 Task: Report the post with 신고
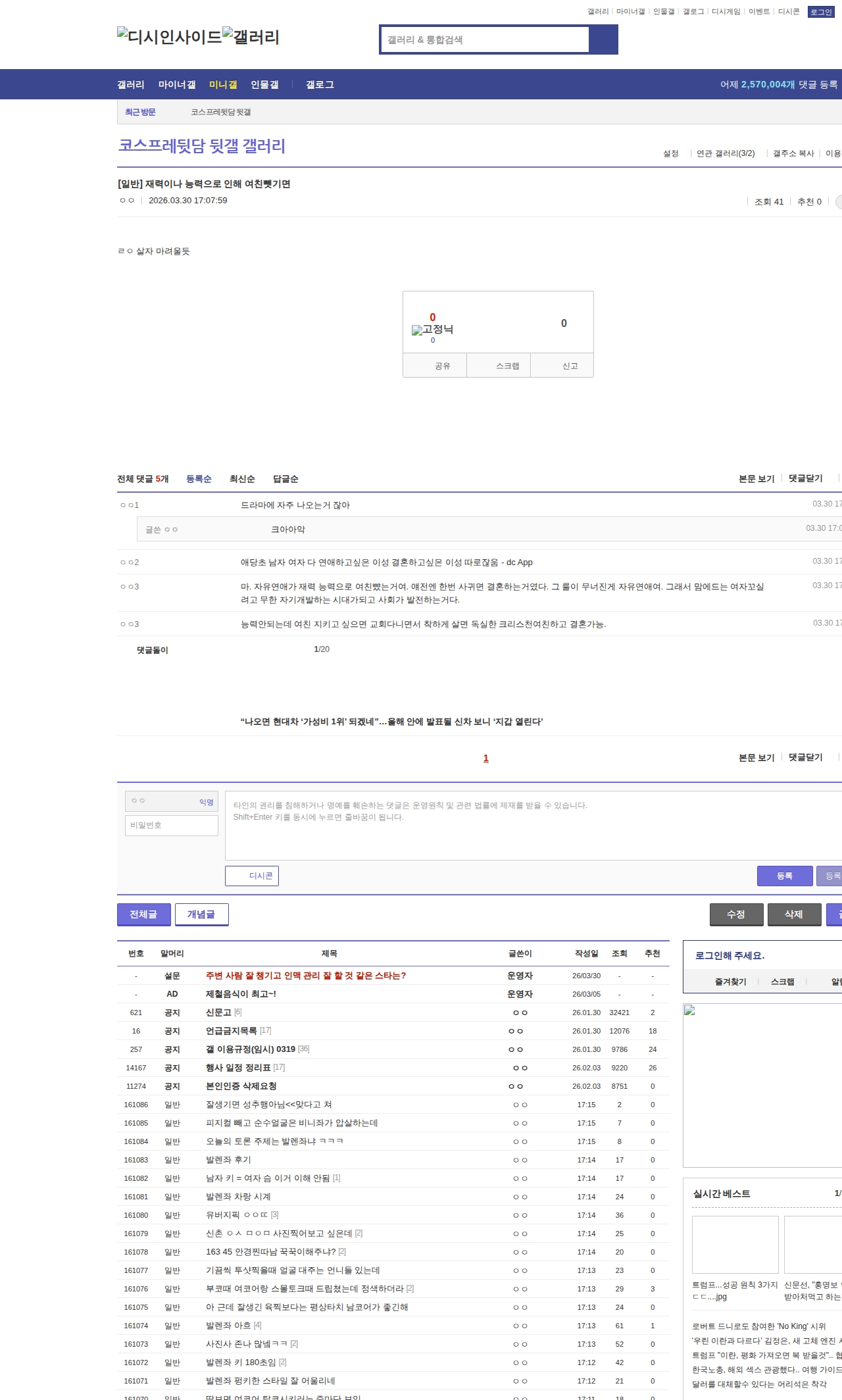570,366
